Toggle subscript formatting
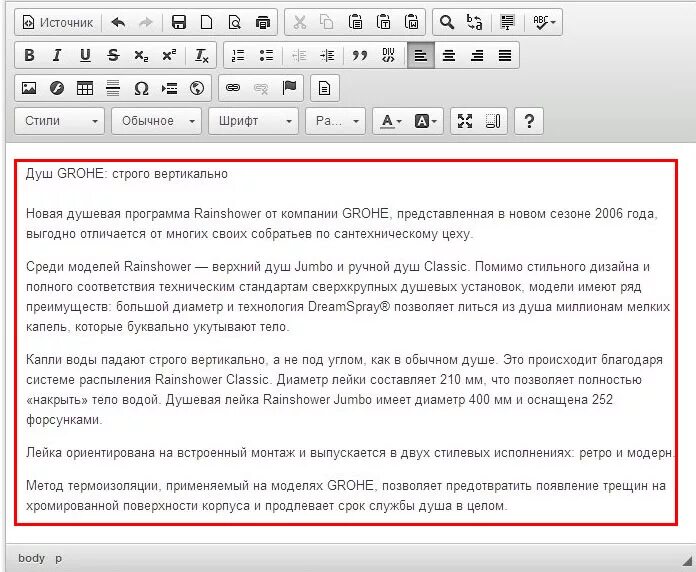Screen dimensions: 696x572 point(141,55)
